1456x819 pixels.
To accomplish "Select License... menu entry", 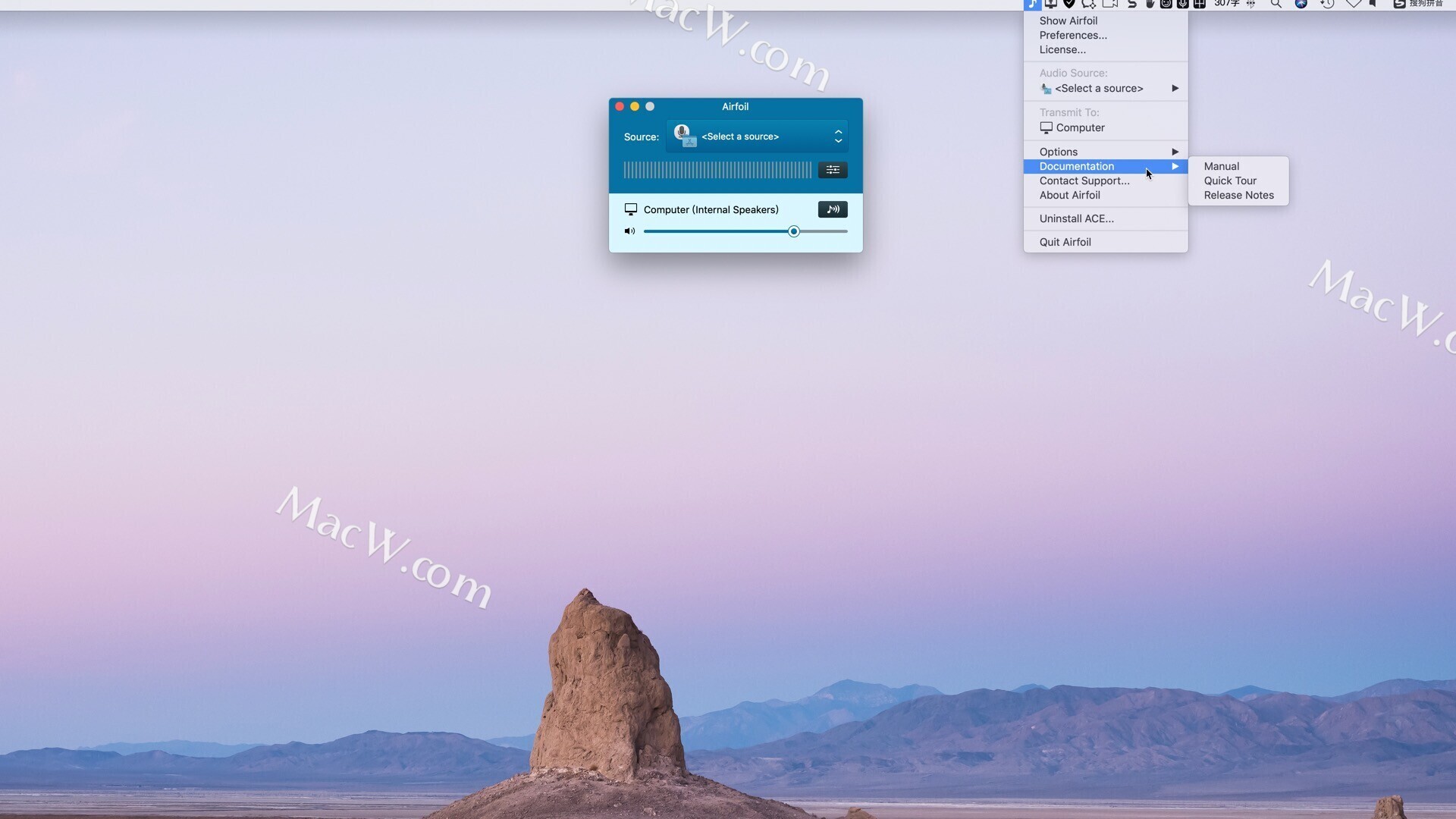I will (x=1106, y=49).
